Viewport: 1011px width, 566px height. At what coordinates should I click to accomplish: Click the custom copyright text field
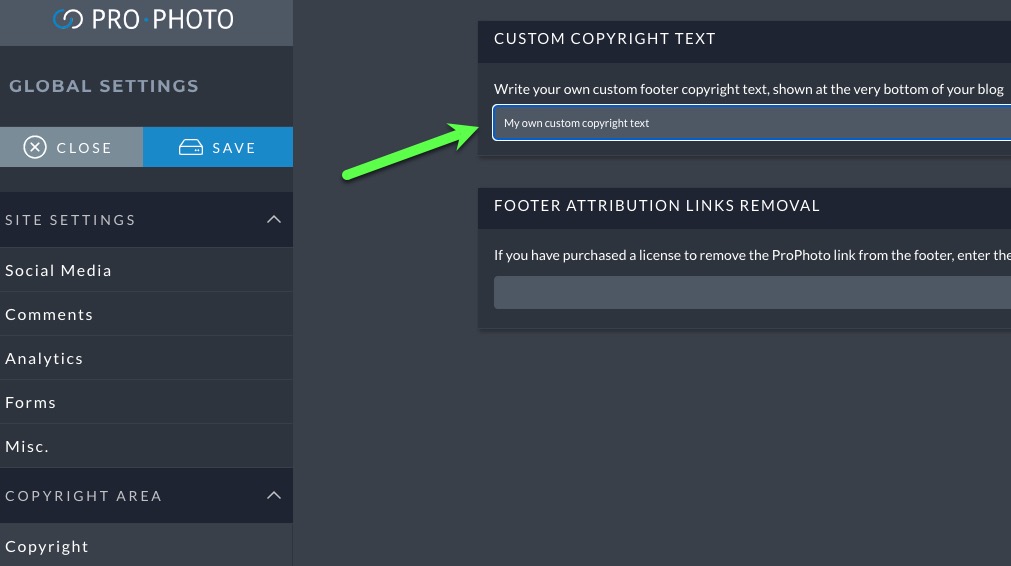coord(752,122)
